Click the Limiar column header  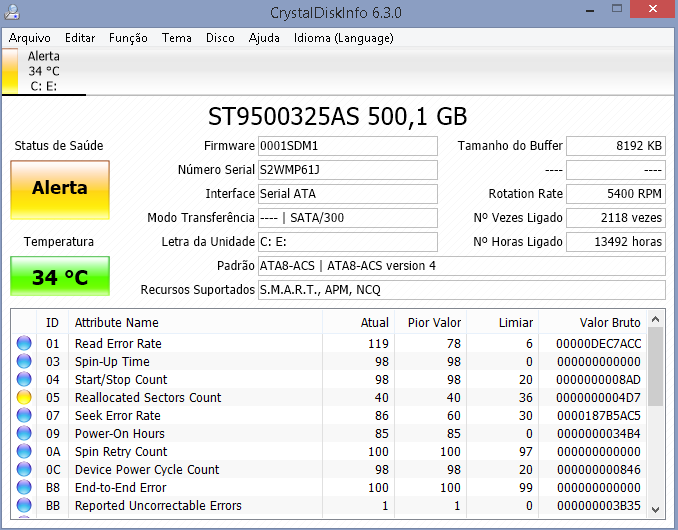coord(502,322)
